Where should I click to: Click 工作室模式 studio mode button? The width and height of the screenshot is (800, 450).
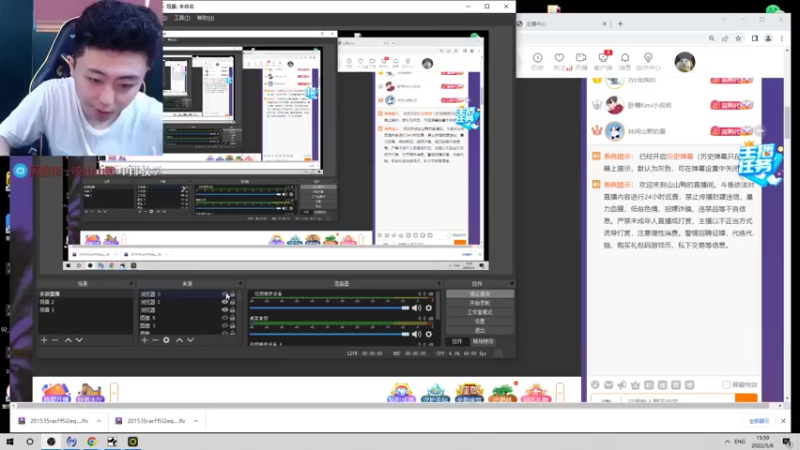480,312
